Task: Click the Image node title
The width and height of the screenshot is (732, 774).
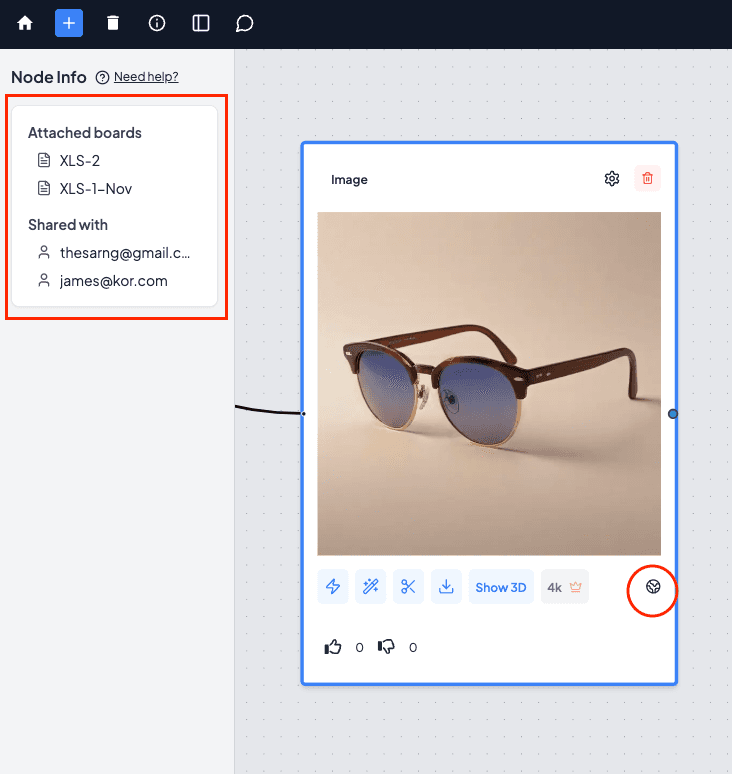Action: pyautogui.click(x=349, y=180)
